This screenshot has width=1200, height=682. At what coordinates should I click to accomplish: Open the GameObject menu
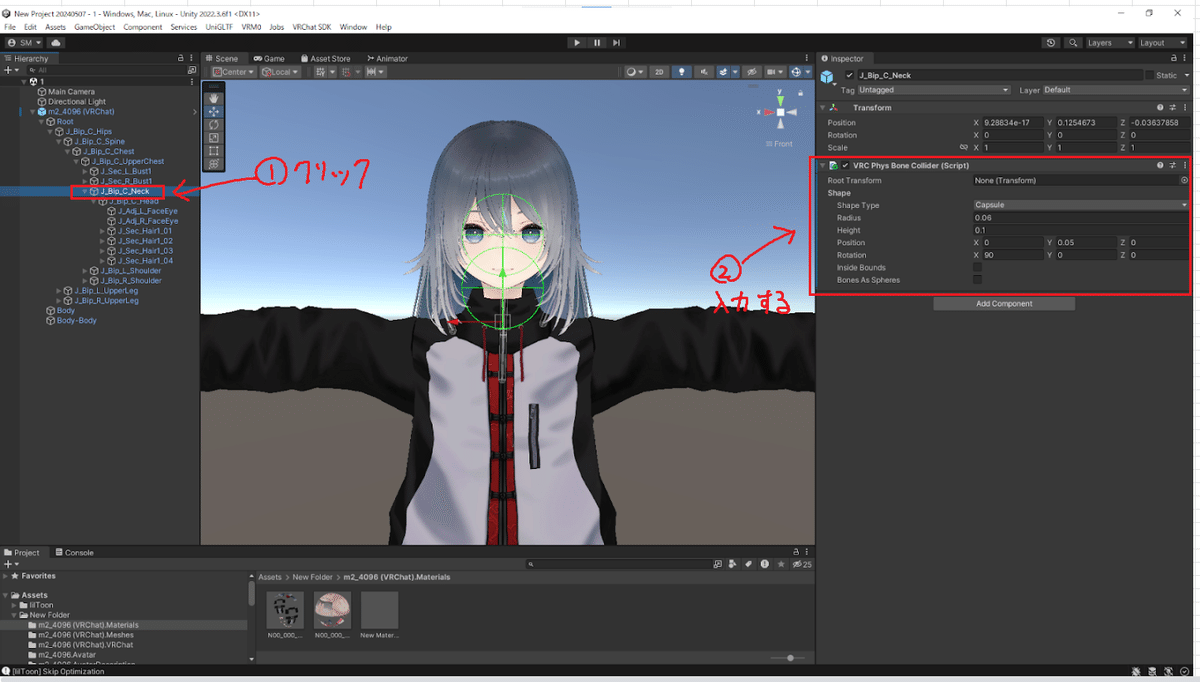click(94, 27)
